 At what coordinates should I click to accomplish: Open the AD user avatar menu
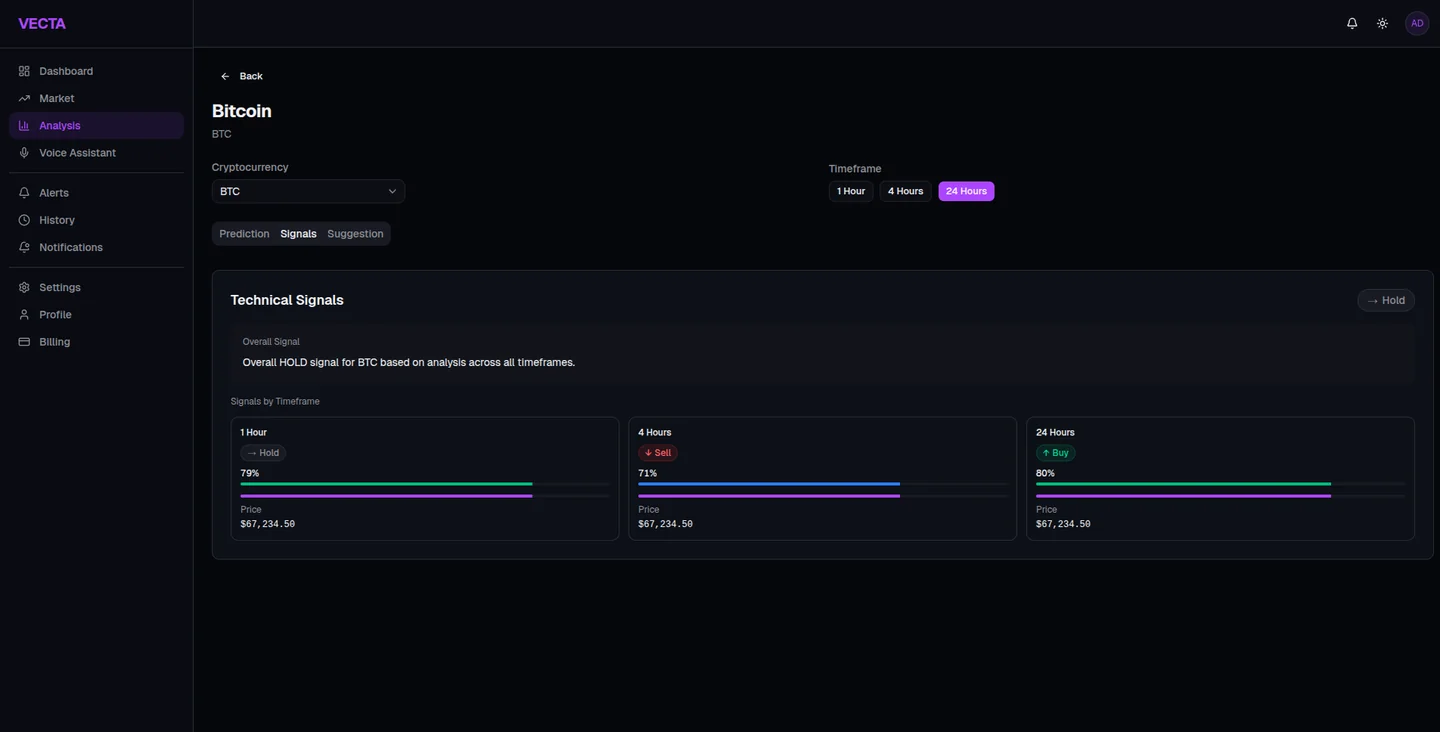[x=1417, y=23]
